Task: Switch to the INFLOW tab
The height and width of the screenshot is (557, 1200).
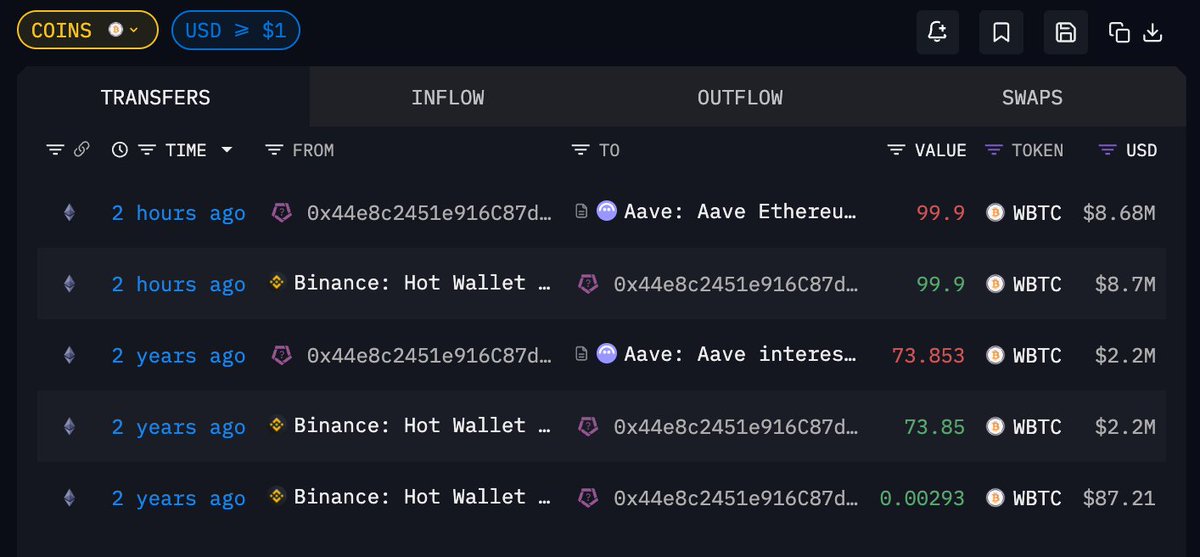Action: click(447, 98)
